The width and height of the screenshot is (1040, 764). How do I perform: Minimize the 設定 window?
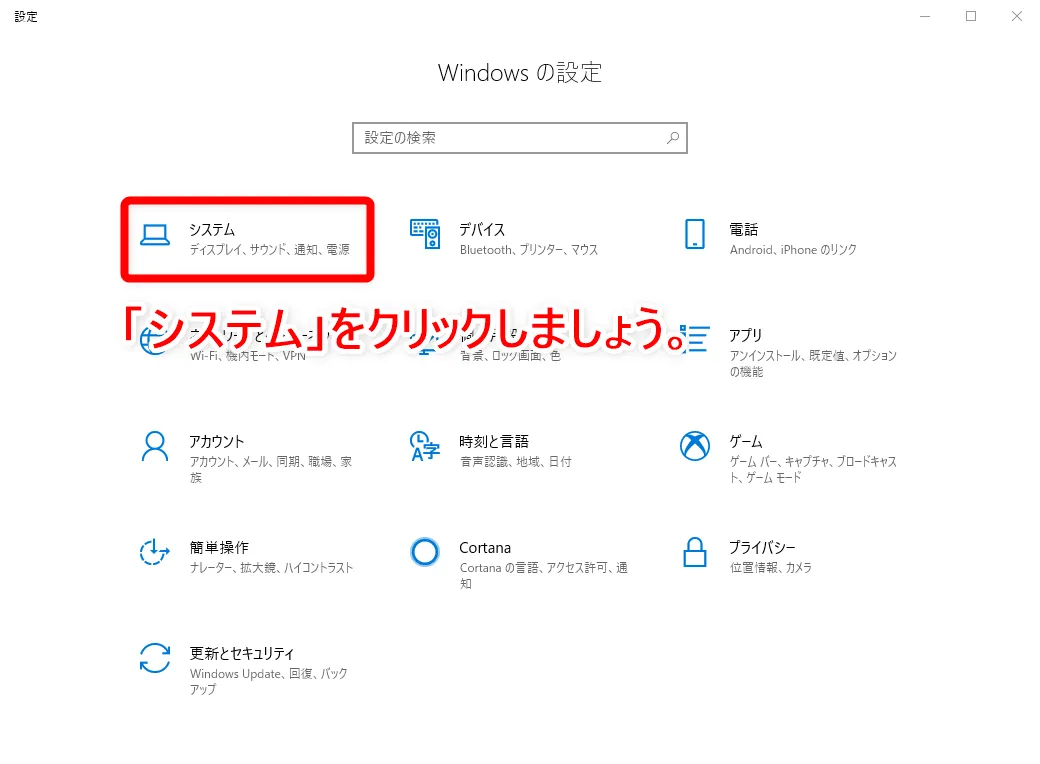tap(925, 16)
